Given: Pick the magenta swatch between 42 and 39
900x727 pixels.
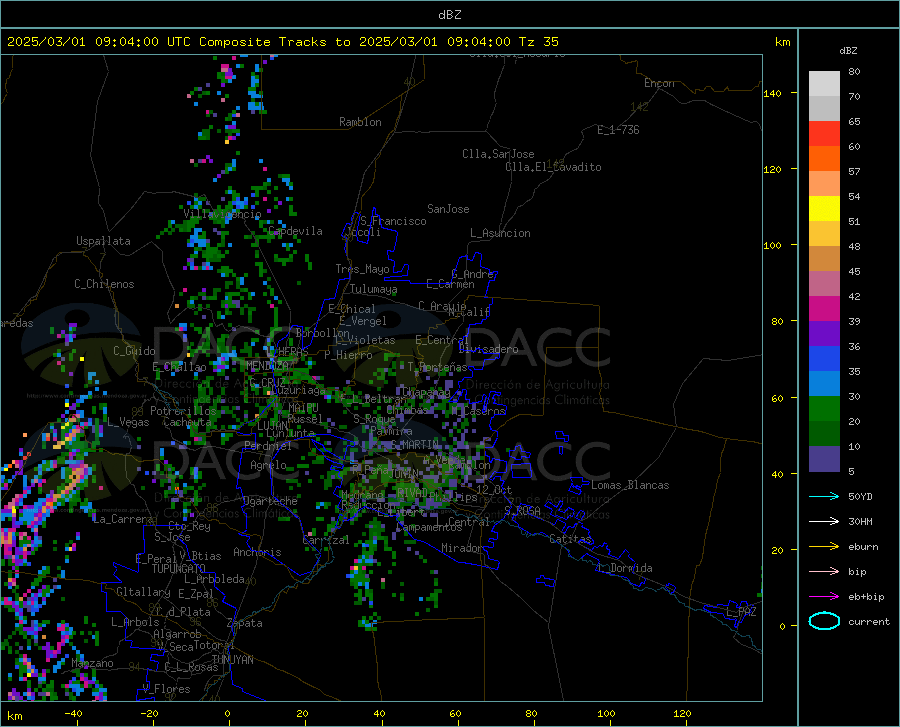Looking at the screenshot, I should pos(824,309).
